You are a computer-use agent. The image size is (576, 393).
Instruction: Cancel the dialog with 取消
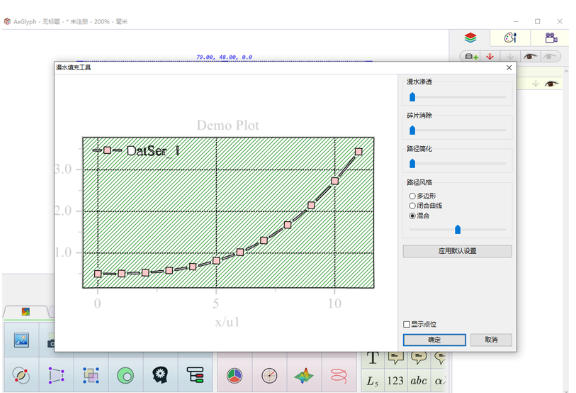[491, 340]
